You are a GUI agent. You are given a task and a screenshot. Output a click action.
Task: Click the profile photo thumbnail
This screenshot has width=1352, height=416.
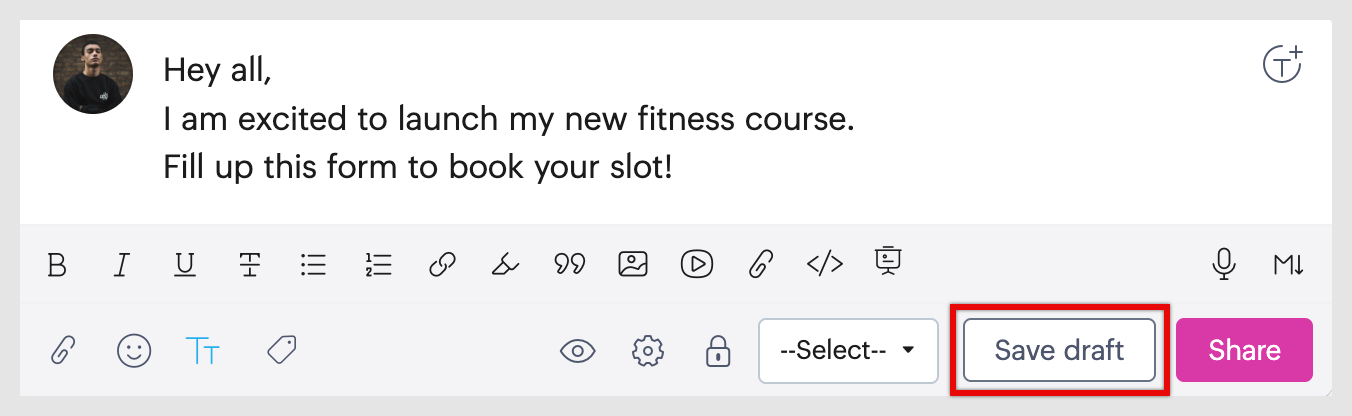(93, 74)
